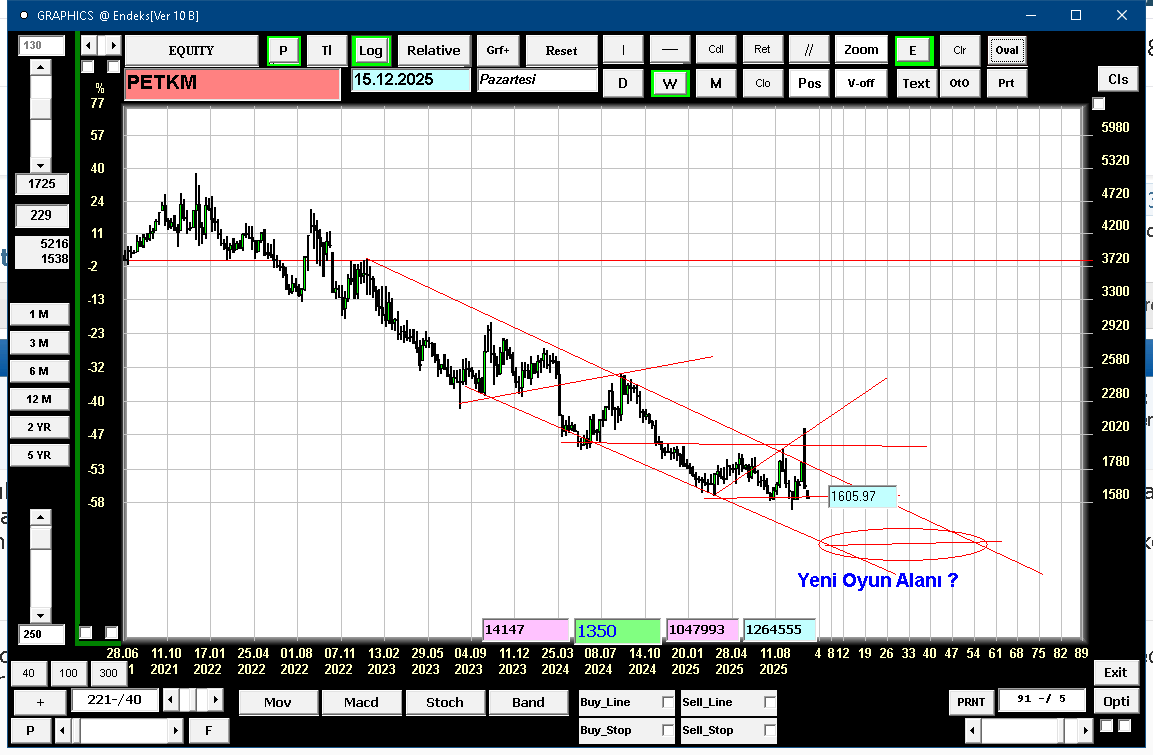Open the Macd indicator

click(361, 702)
